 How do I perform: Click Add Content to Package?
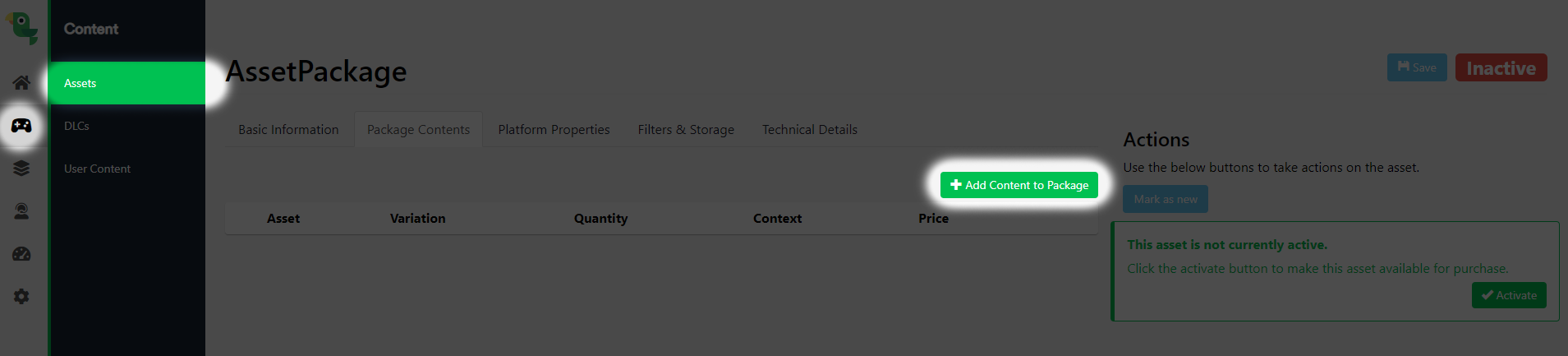point(1019,185)
